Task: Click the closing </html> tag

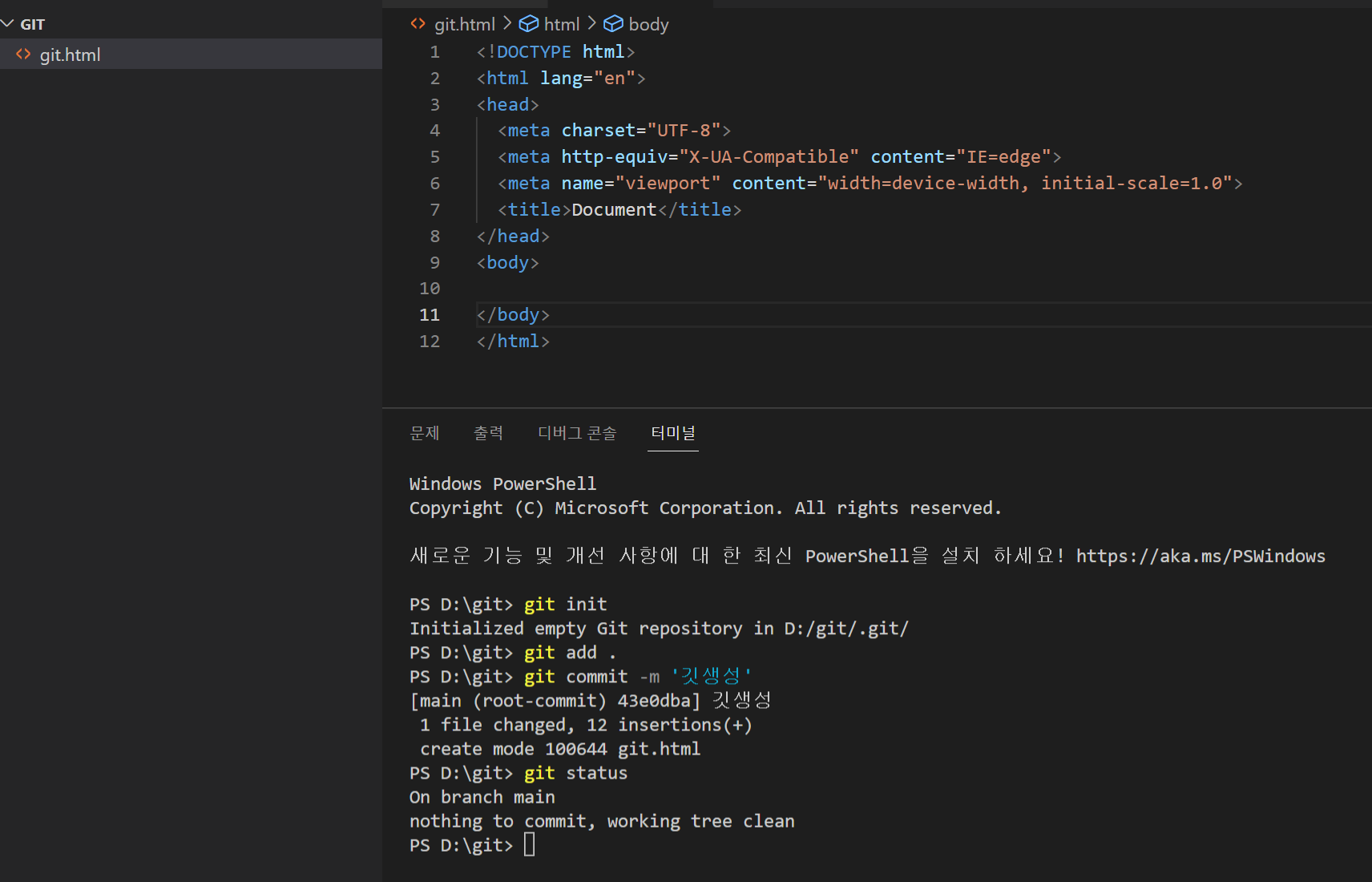Action: click(x=513, y=342)
